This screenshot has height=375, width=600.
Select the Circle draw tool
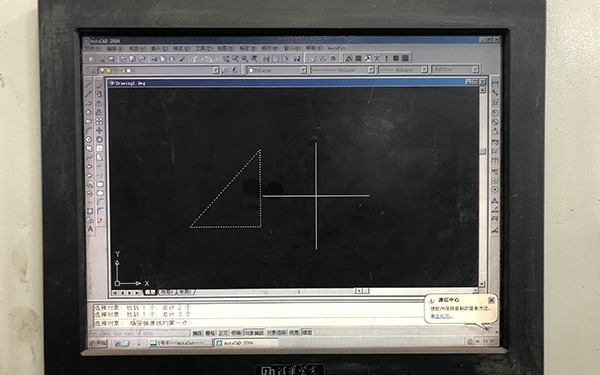tap(88, 140)
